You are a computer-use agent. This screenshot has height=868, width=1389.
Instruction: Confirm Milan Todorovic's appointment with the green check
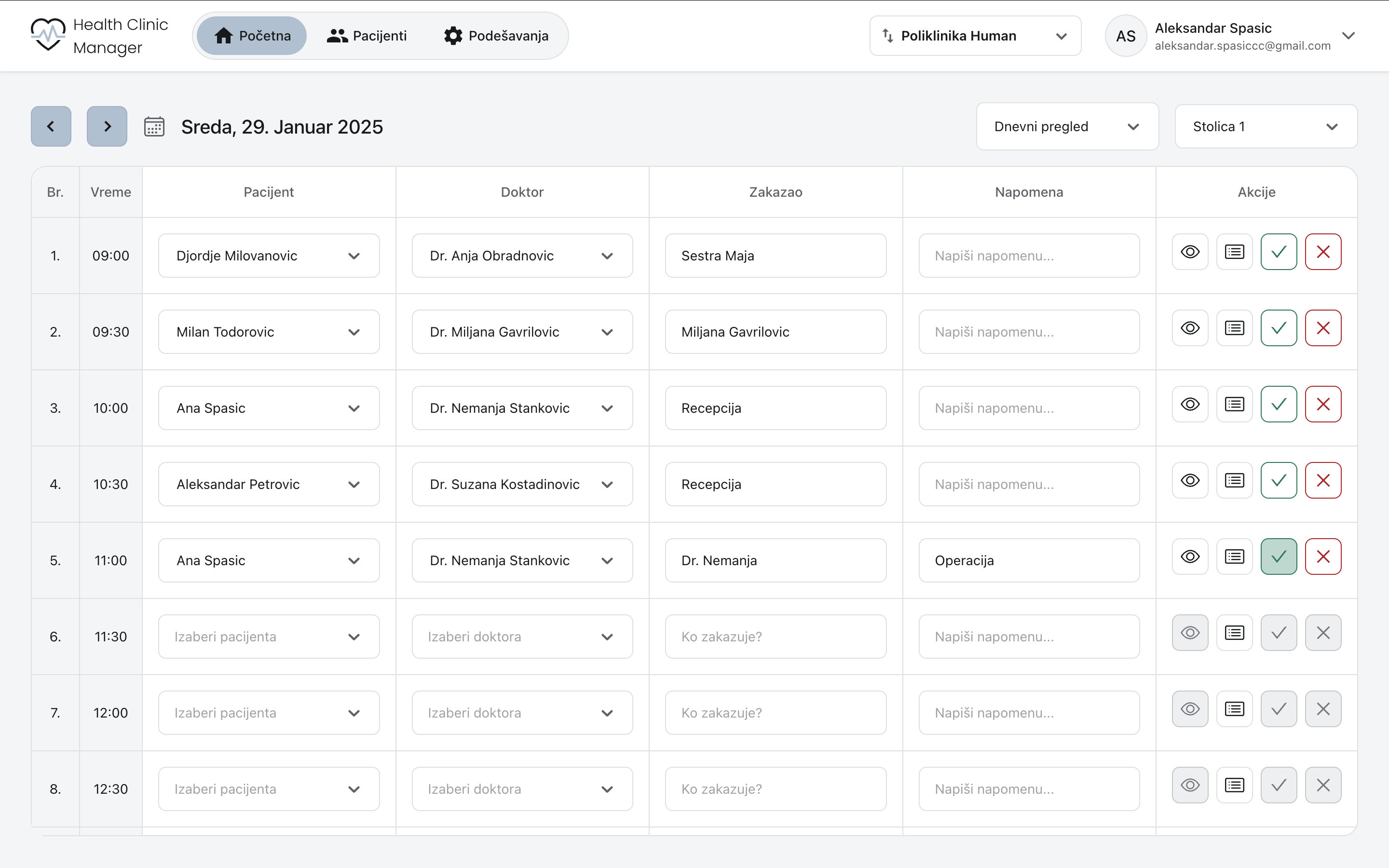click(x=1279, y=328)
